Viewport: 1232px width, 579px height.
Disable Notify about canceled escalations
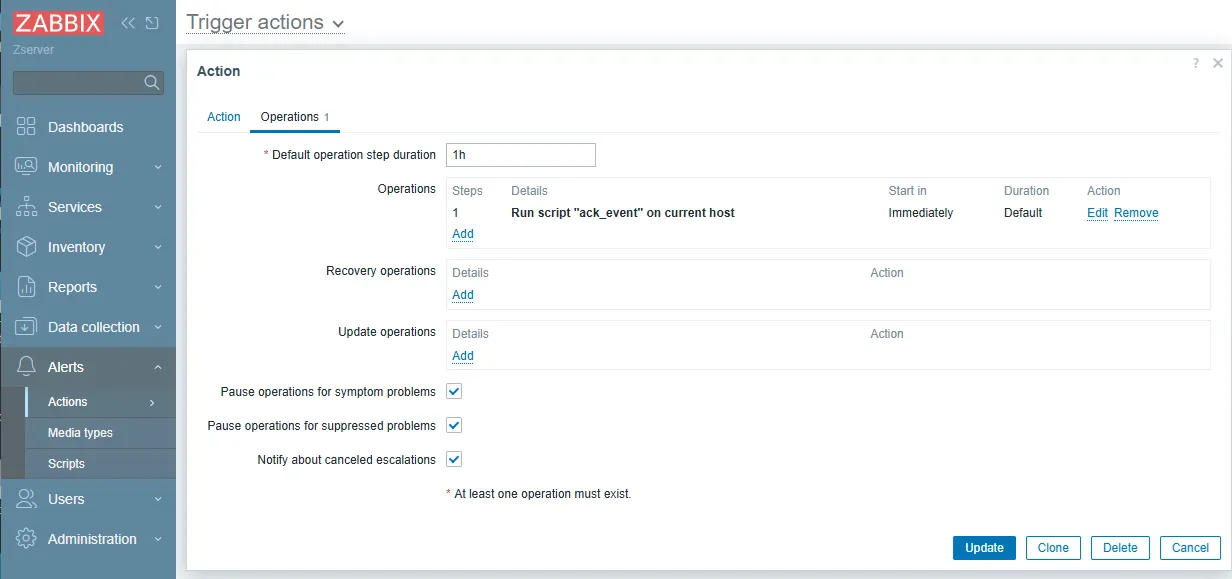[454, 459]
